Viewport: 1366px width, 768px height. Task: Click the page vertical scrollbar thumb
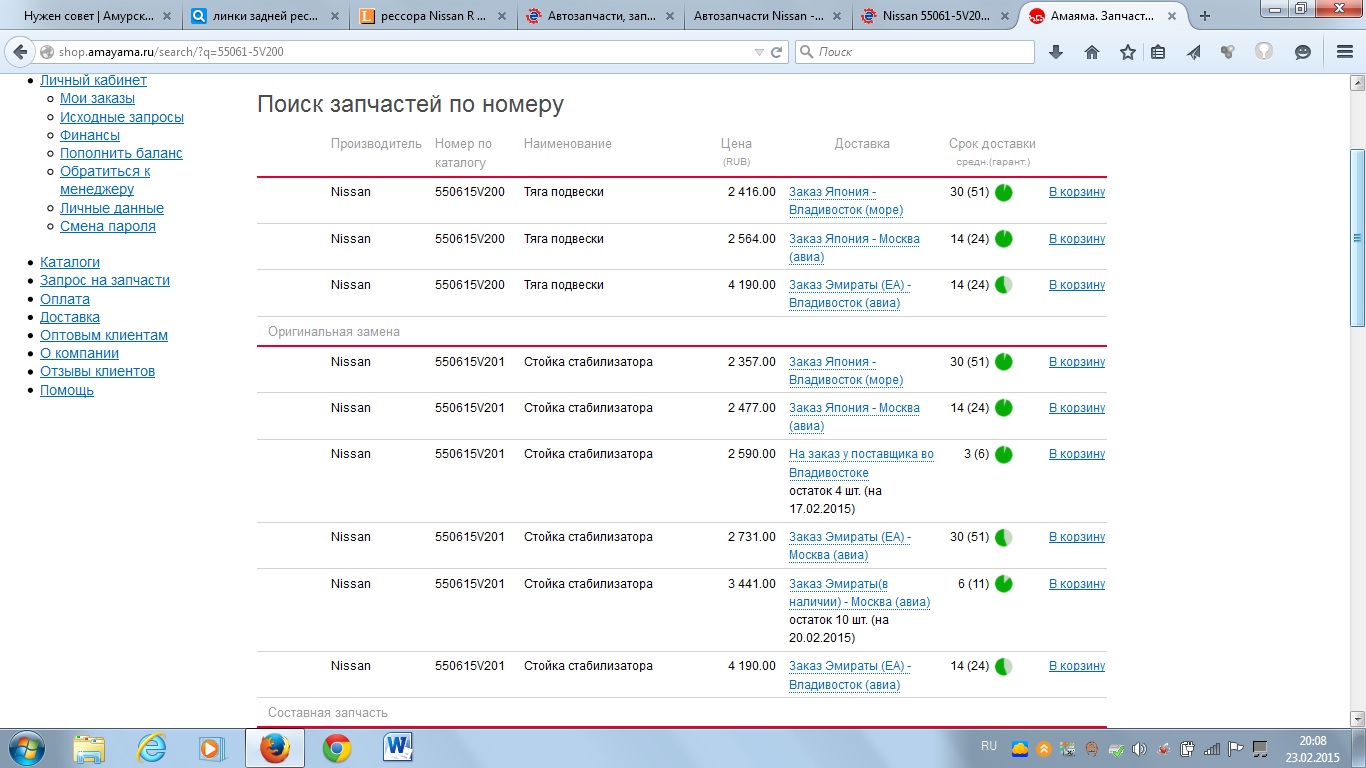(x=1357, y=237)
